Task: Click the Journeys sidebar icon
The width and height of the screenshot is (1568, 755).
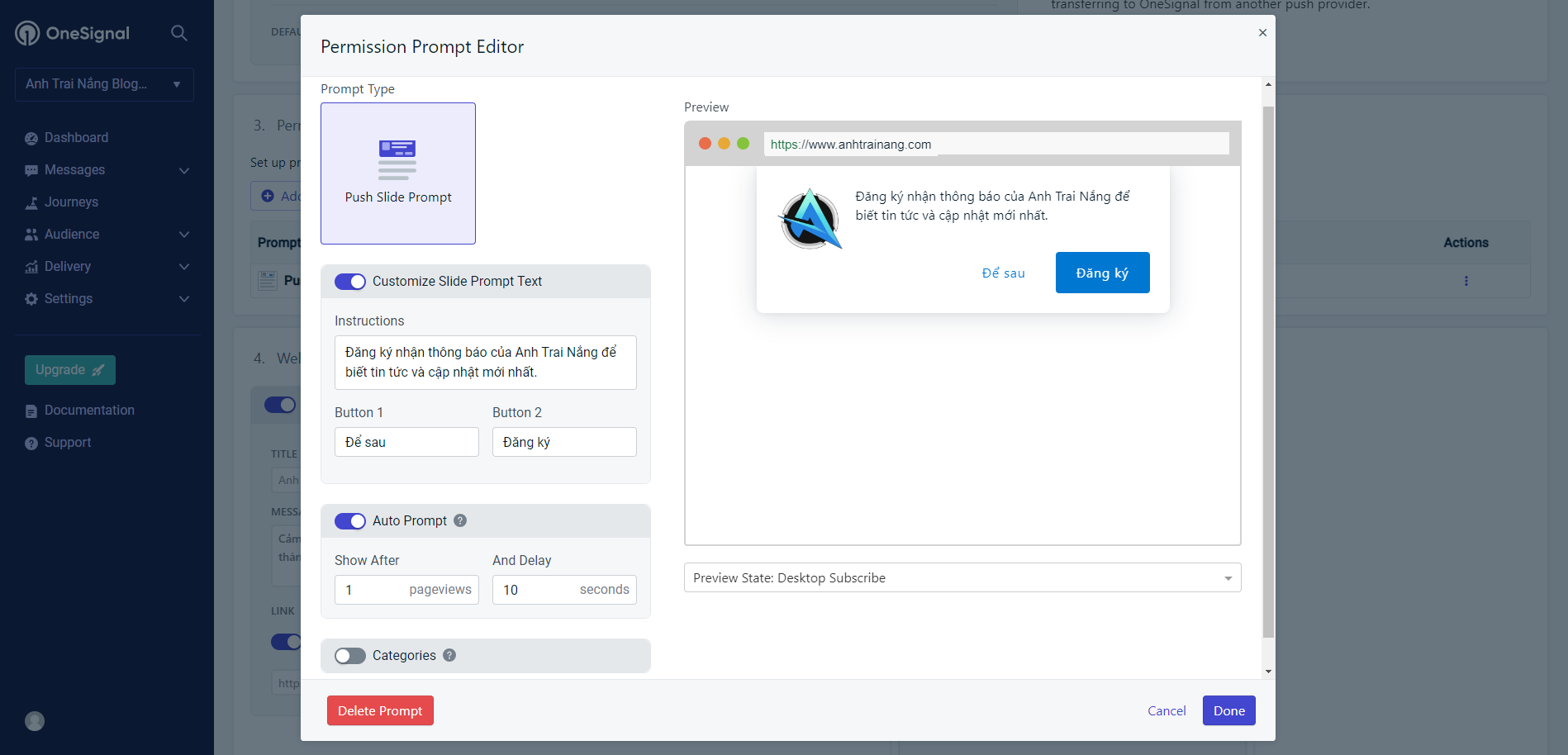Action: [31, 202]
